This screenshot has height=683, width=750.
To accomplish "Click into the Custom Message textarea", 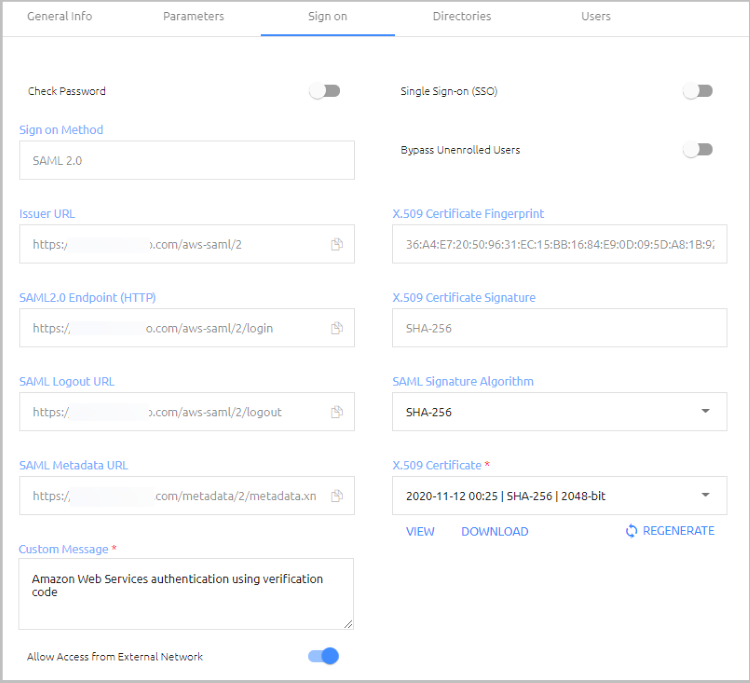I will click(x=186, y=594).
